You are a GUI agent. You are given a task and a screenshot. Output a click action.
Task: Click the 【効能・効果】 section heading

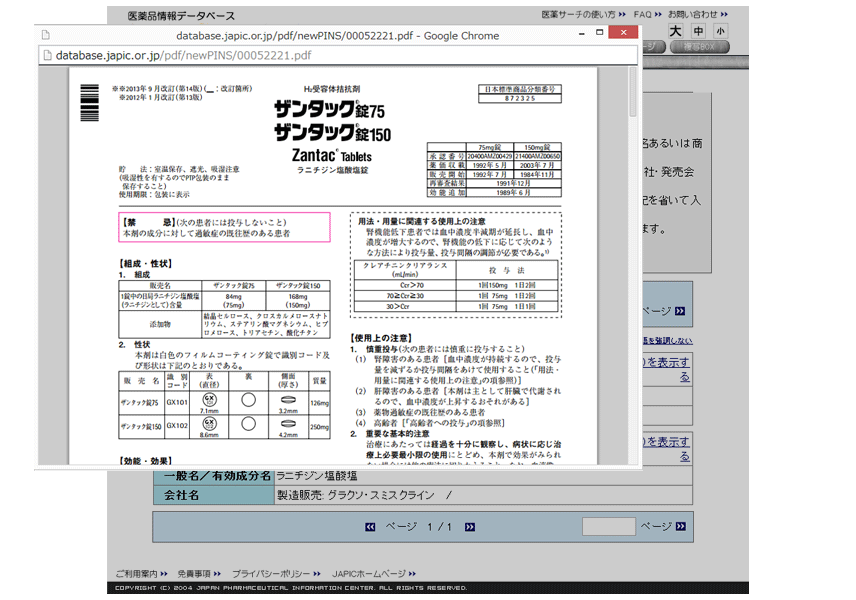coord(146,461)
